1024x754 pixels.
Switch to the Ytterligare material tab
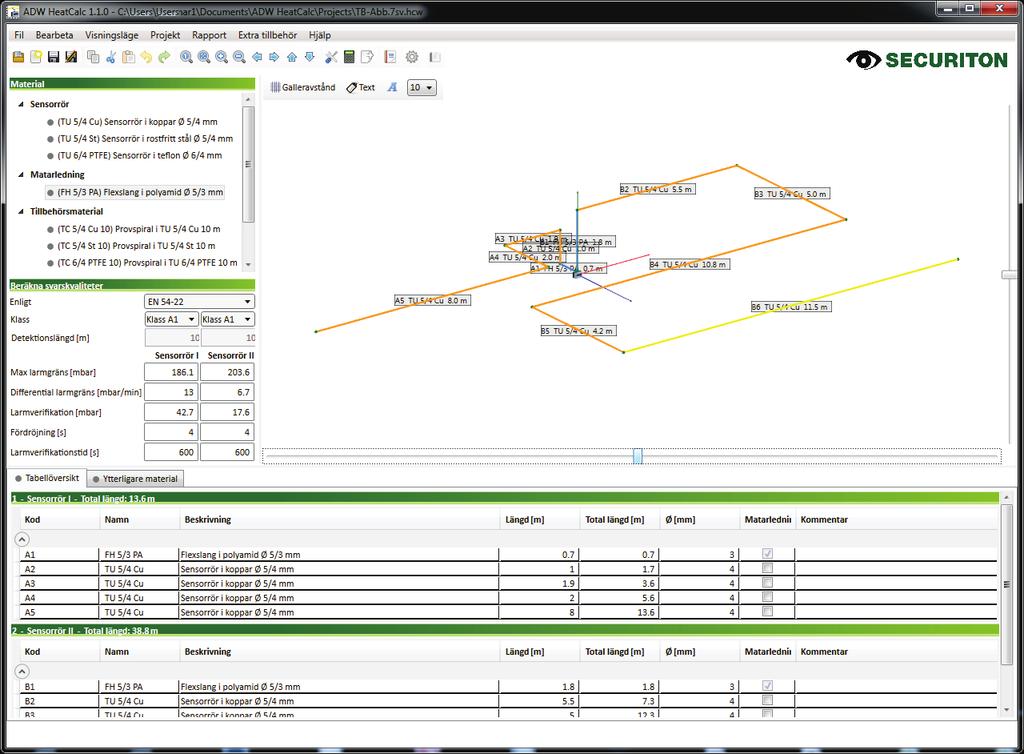click(135, 479)
